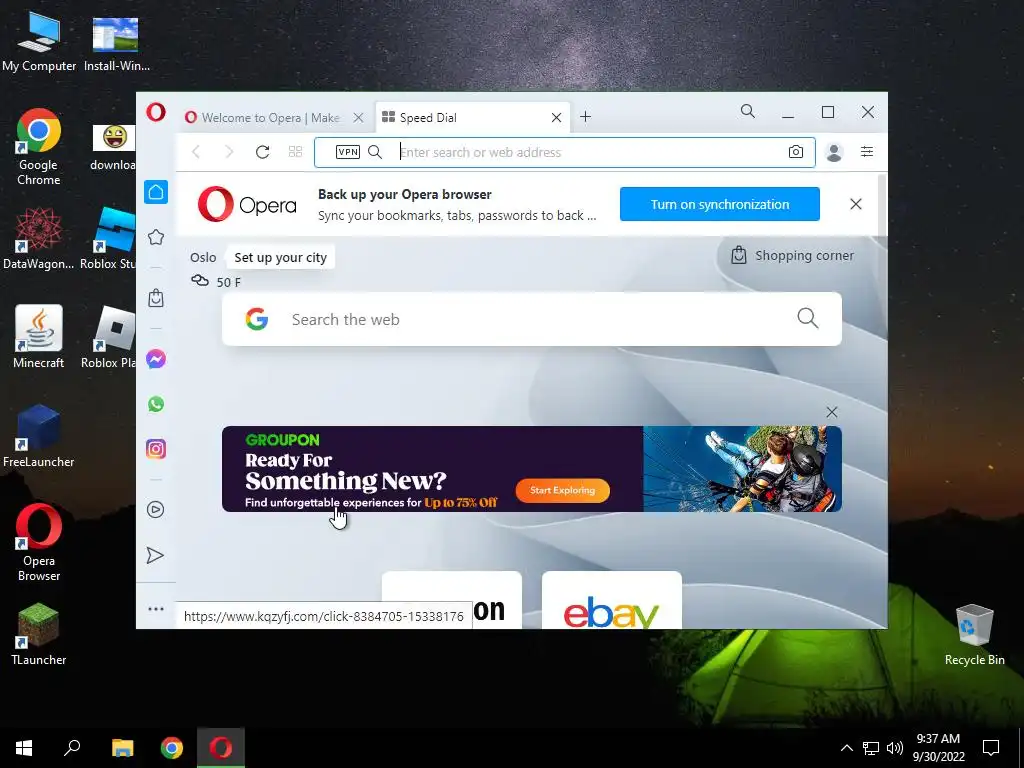Open the volume tray icon
This screenshot has height=768, width=1024.
click(x=895, y=748)
